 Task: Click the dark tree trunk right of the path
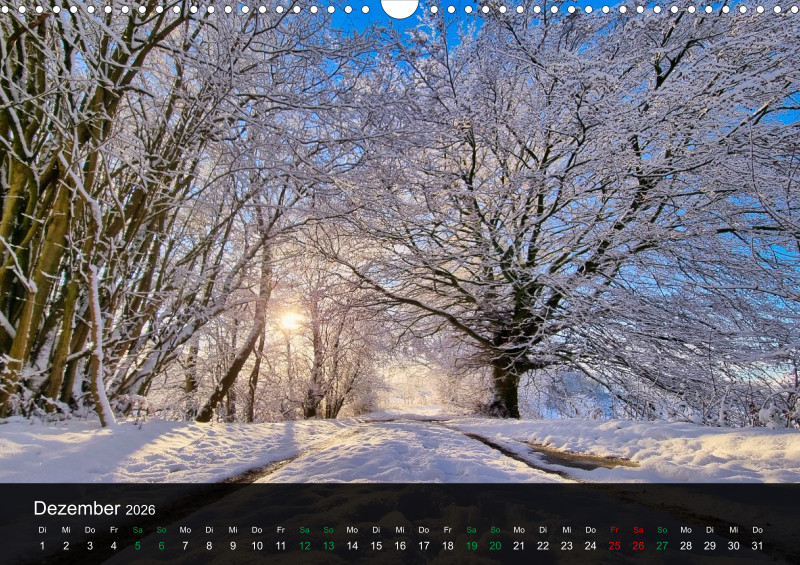(x=506, y=385)
